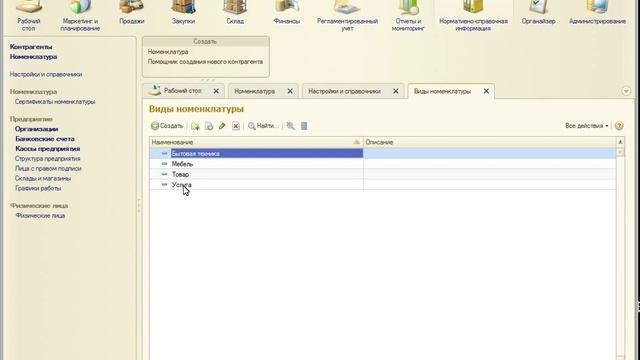Click the cancel search toolbar icon

(x=290, y=126)
